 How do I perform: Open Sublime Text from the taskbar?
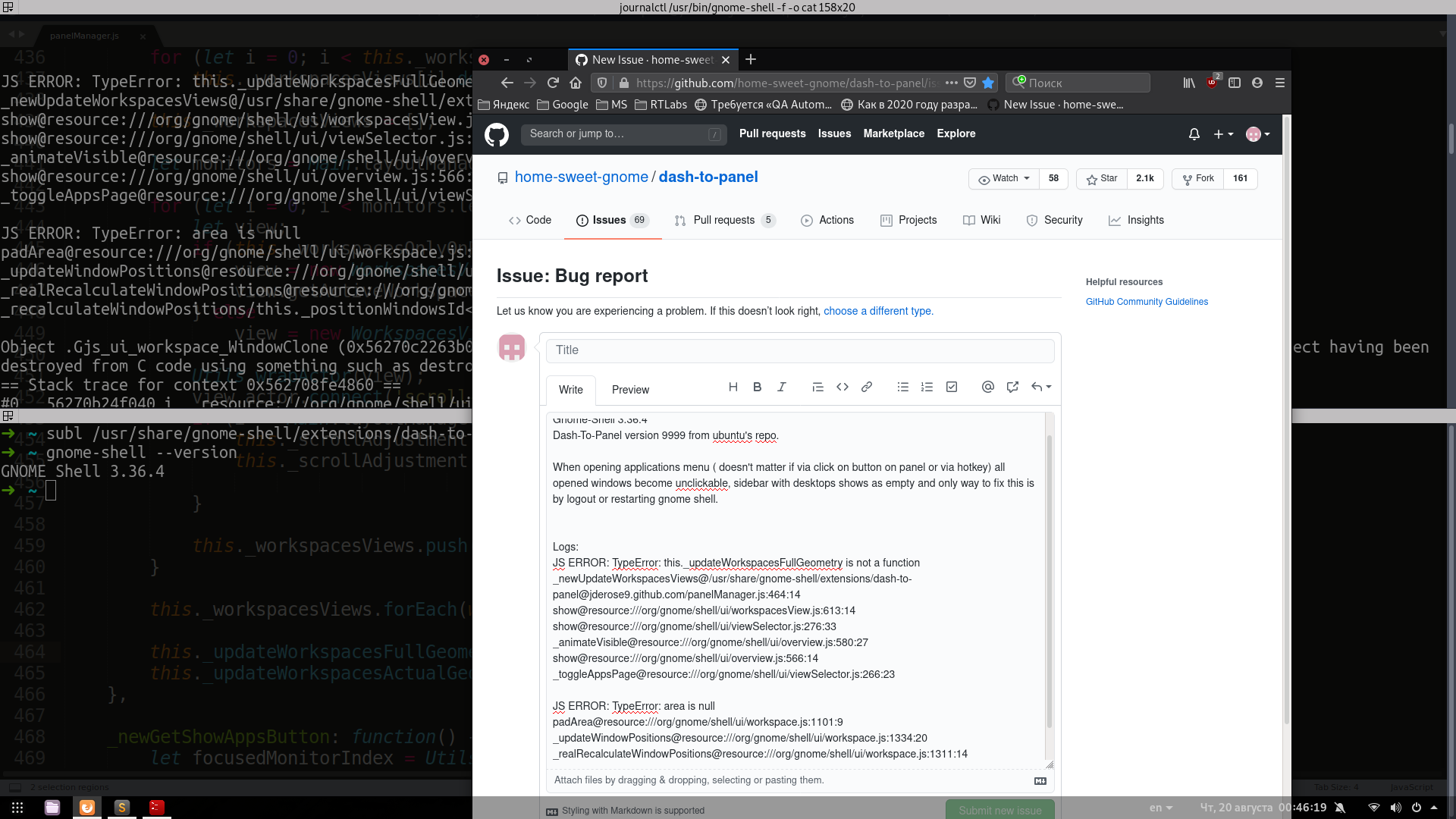tap(122, 808)
